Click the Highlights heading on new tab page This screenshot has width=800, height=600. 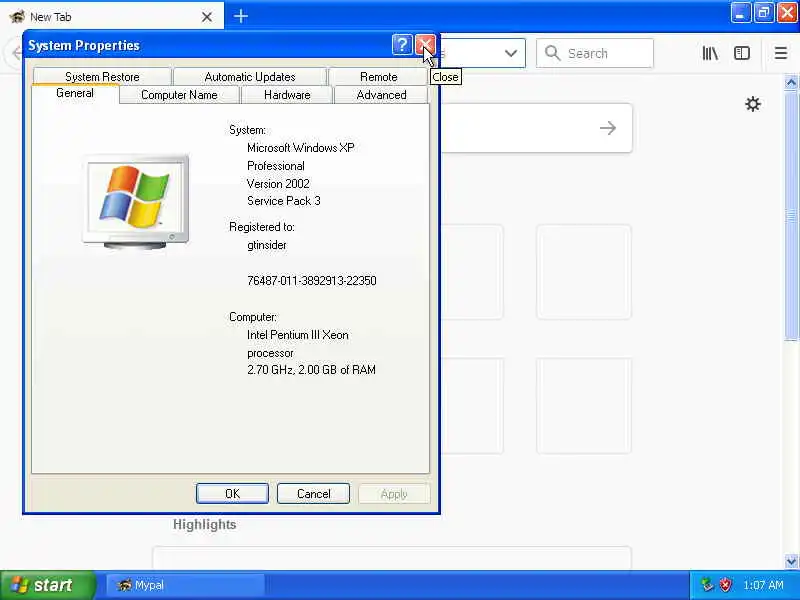(x=204, y=524)
